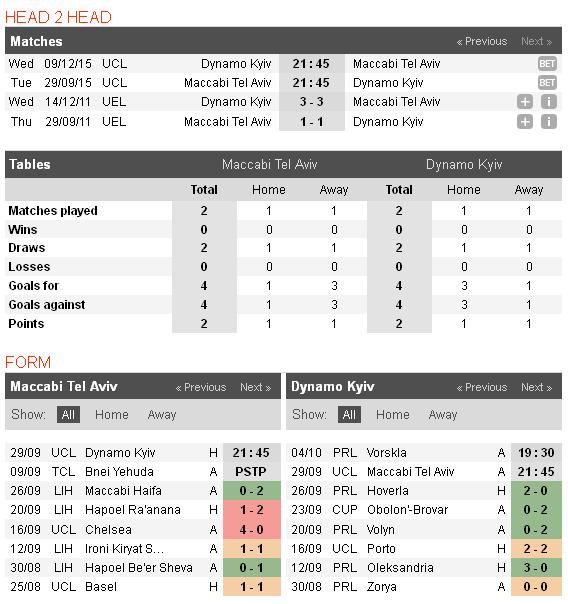568x604 pixels.
Task: Go to Previous in Head 2 Head matches
Action: click(482, 41)
